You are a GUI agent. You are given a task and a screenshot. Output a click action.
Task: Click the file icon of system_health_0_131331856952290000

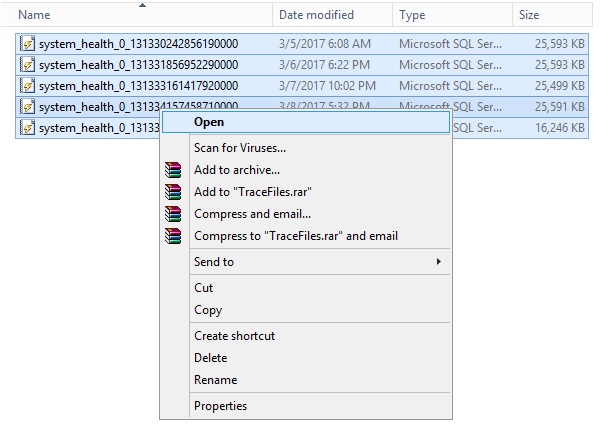(27, 65)
